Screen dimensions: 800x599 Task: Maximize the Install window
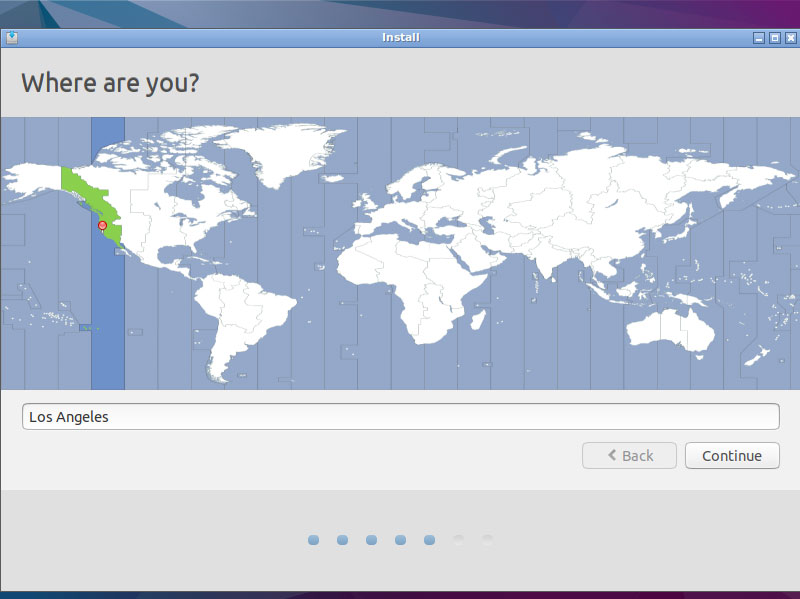click(774, 38)
